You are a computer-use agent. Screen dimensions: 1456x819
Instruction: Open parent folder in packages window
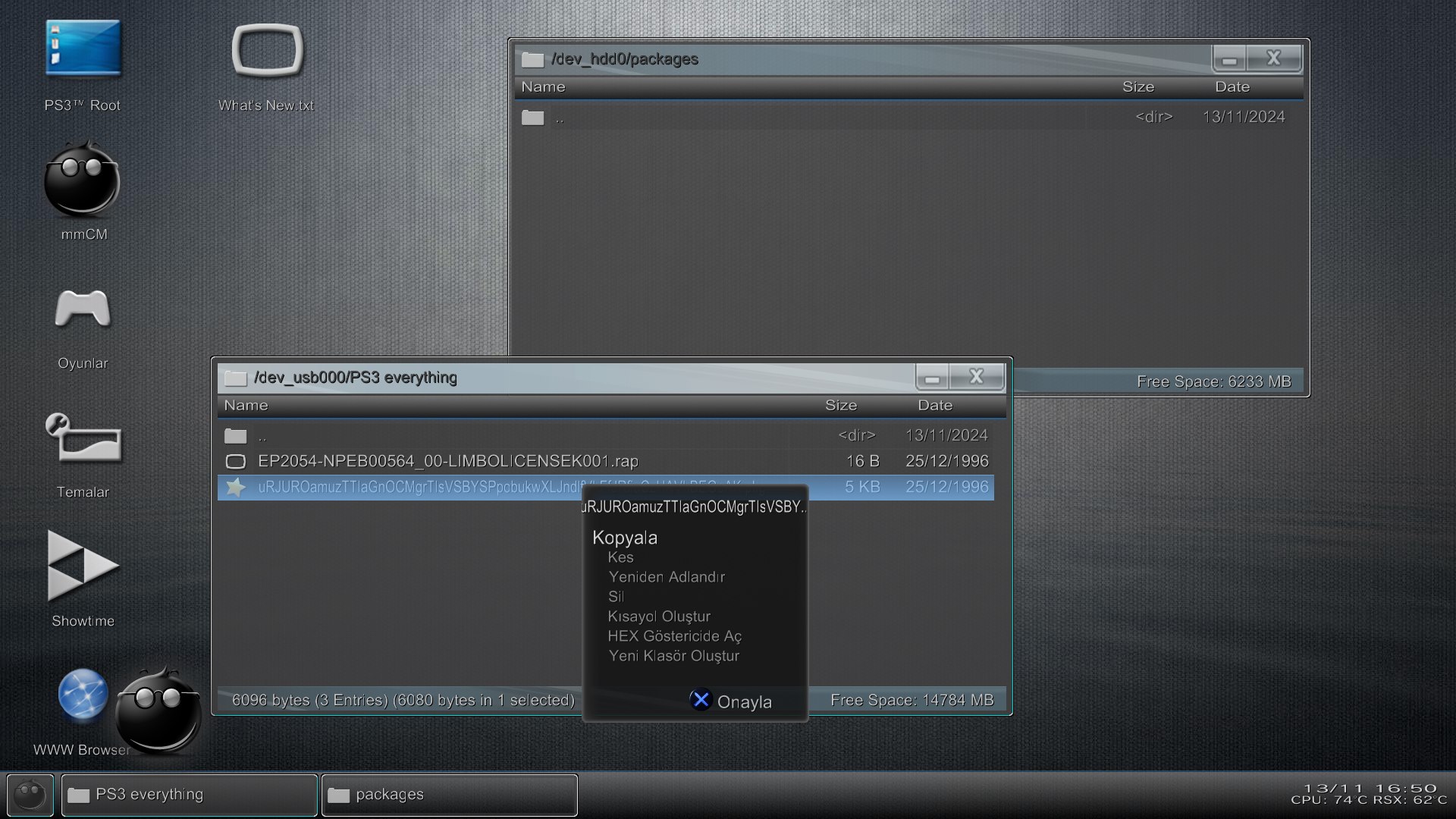(x=560, y=118)
